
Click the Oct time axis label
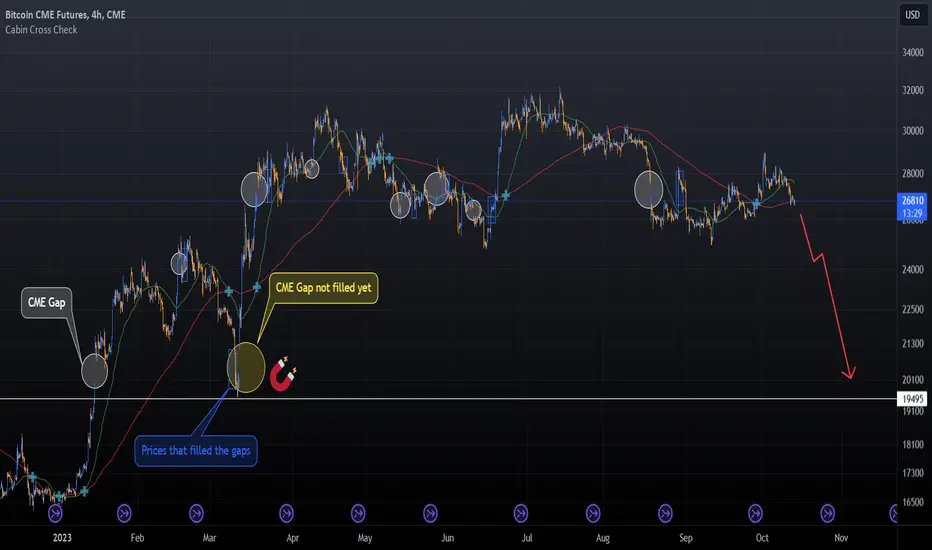coord(762,538)
